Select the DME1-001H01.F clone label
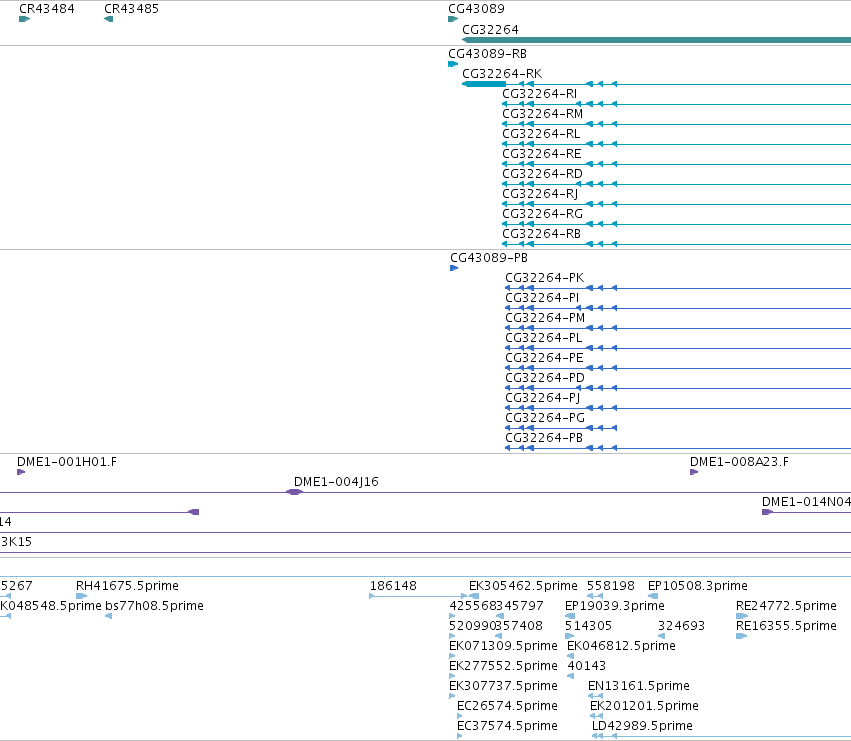851x741 pixels. (67, 462)
